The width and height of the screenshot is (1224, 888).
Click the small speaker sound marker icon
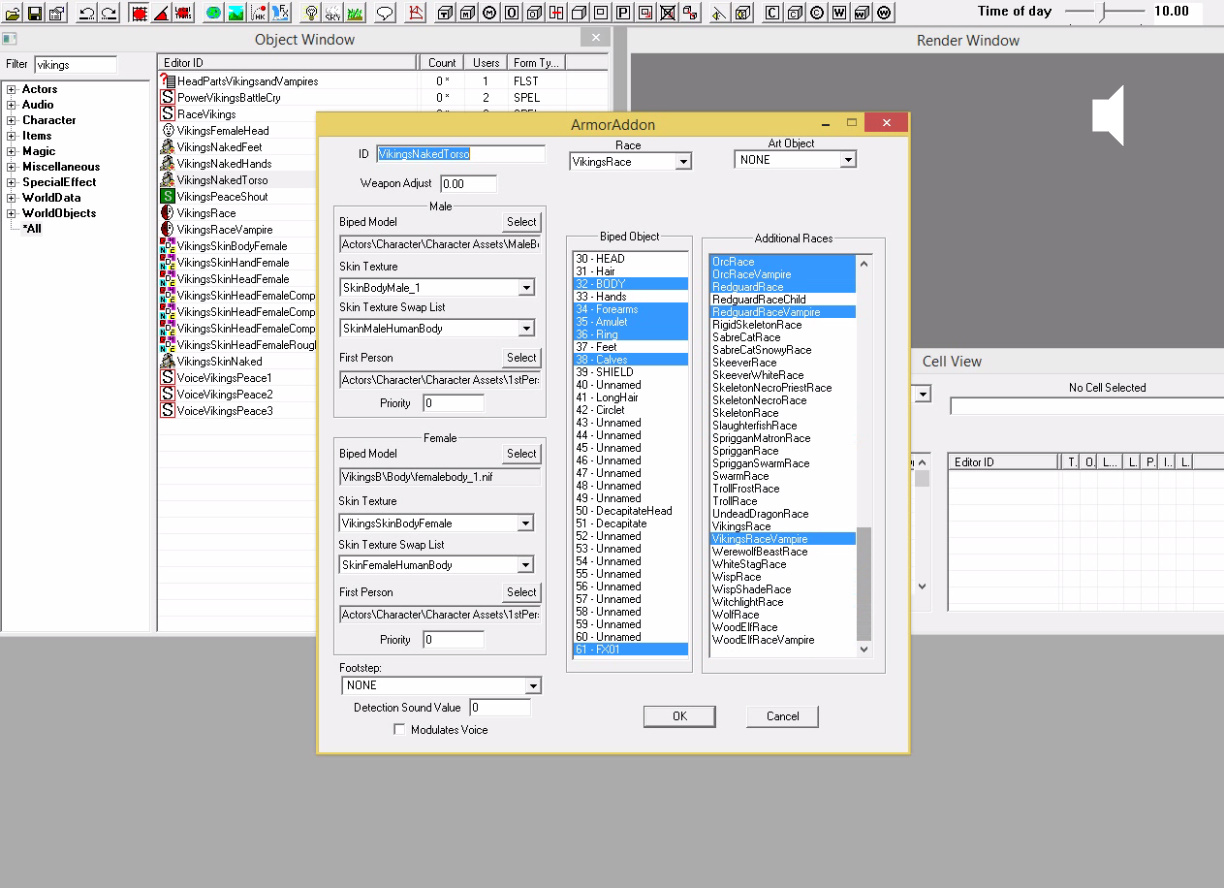pos(720,13)
